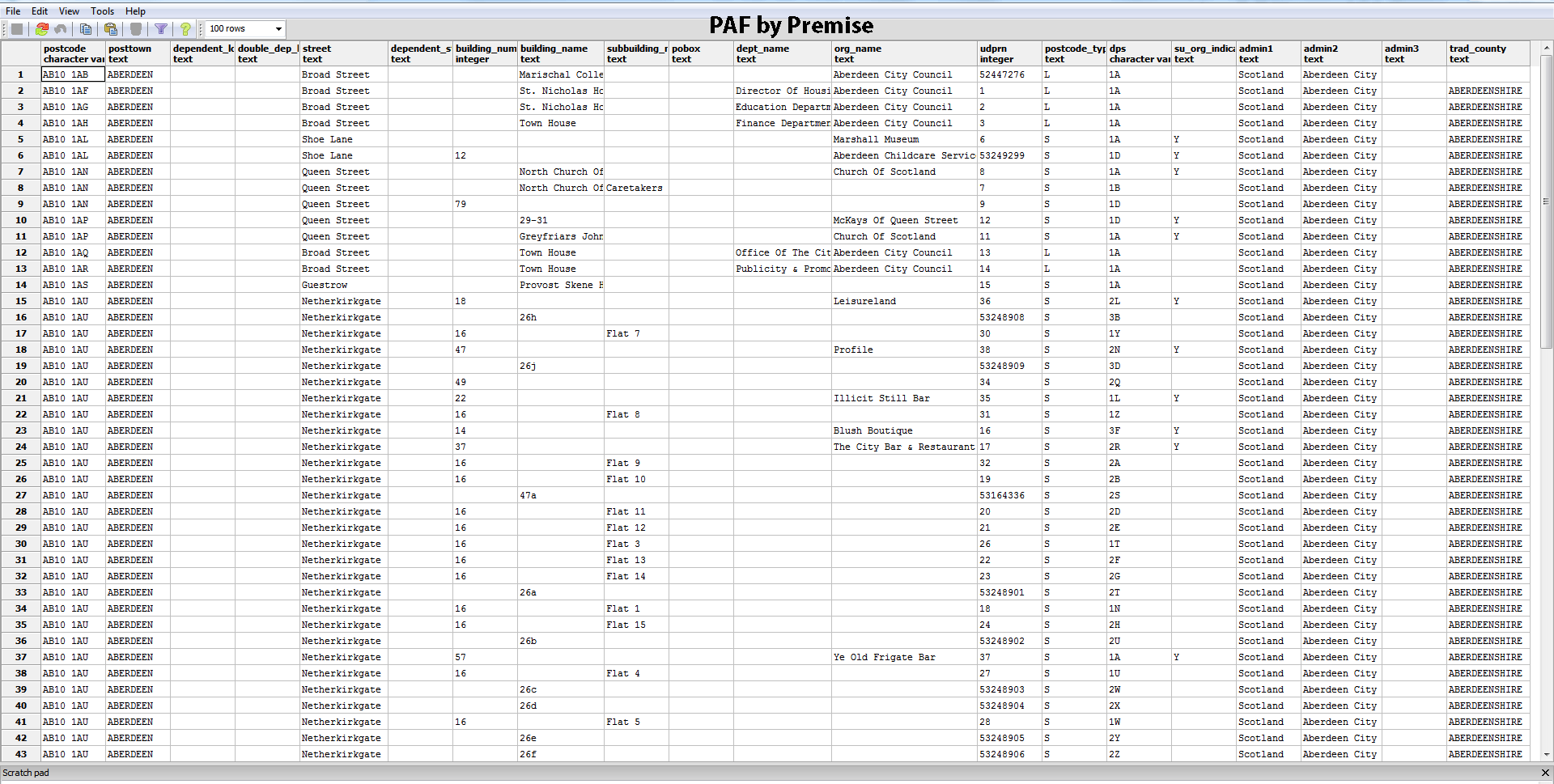
Task: Open the Help menu
Action: click(135, 11)
